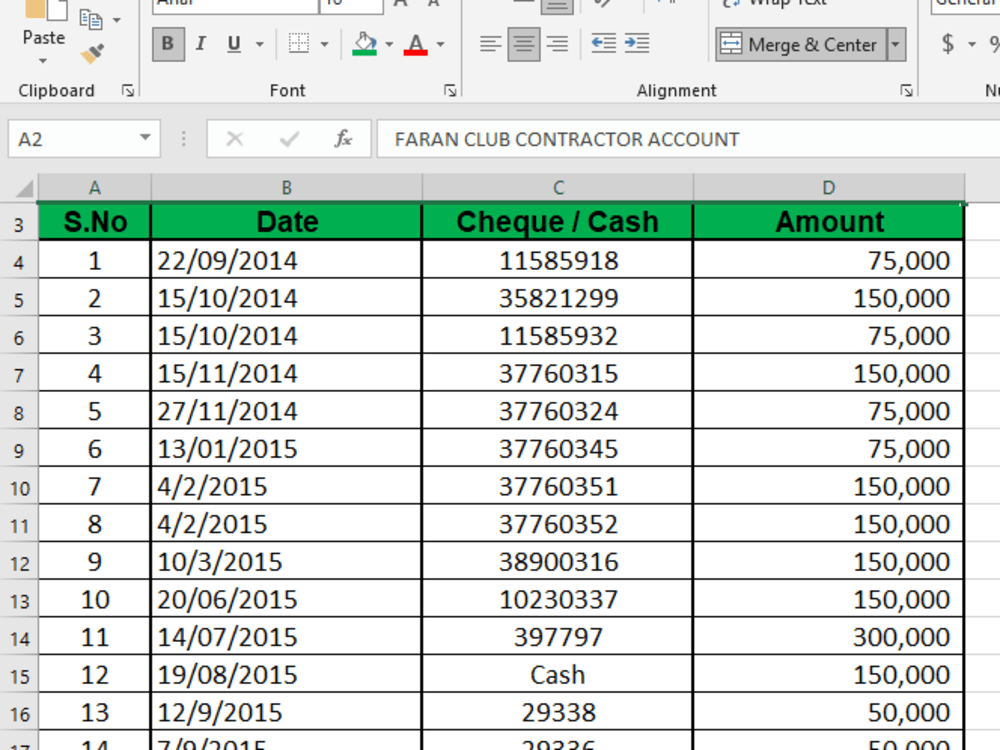Select cell with date 22/09/2014
Viewport: 1000px width, 750px height.
pyautogui.click(x=287, y=261)
